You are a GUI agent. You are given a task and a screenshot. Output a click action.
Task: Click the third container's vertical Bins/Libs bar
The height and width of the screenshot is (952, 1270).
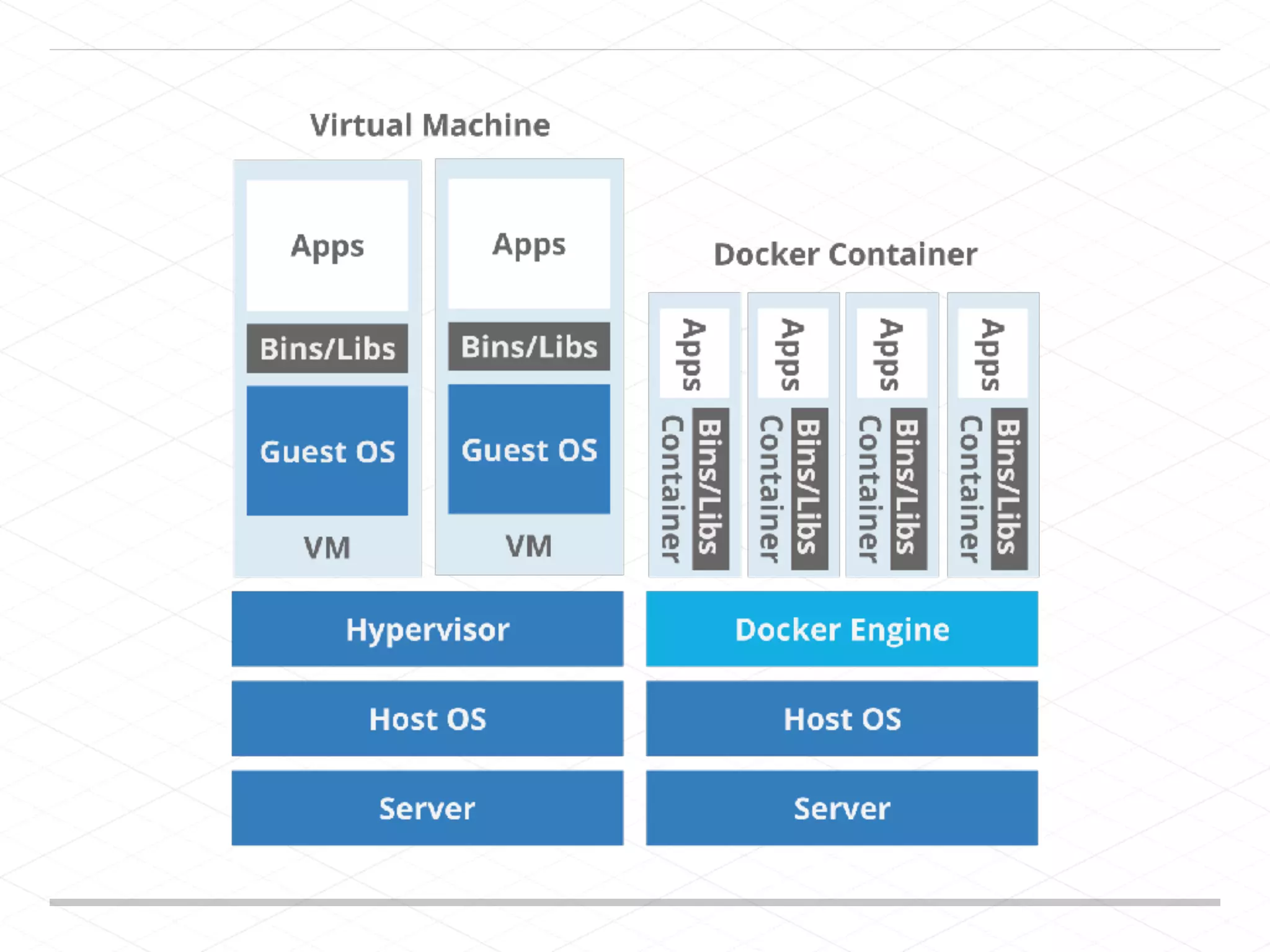pyautogui.click(x=908, y=488)
